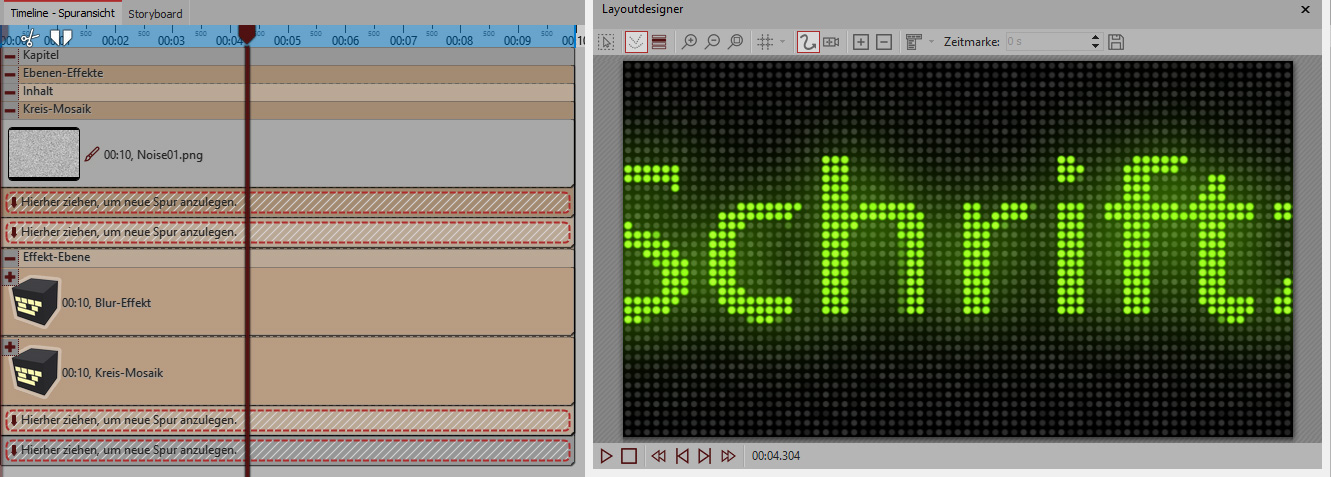Click the Zeitmarke time input field
Image resolution: width=1331 pixels, height=477 pixels.
[1045, 42]
